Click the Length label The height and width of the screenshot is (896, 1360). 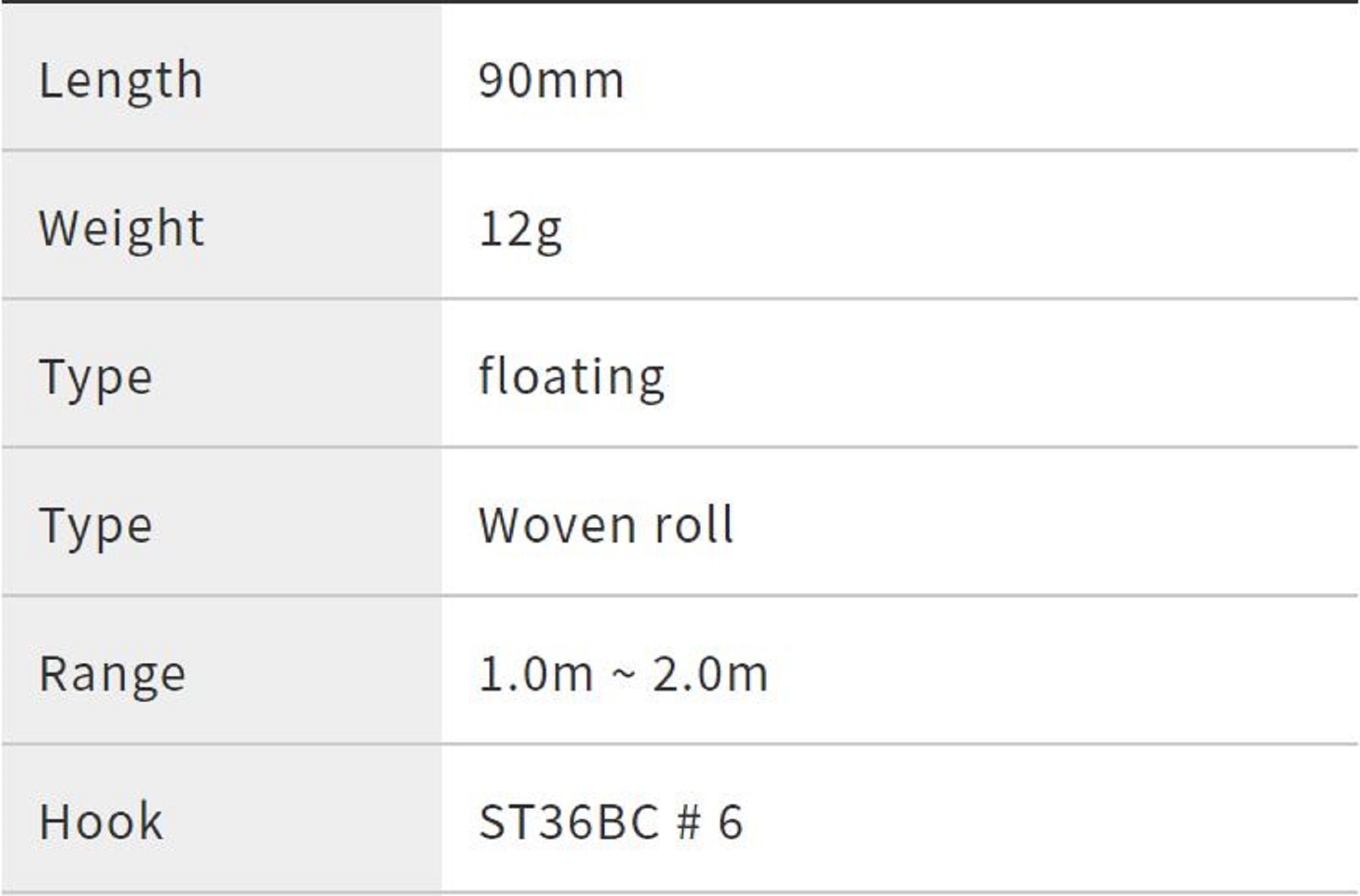pos(121,81)
